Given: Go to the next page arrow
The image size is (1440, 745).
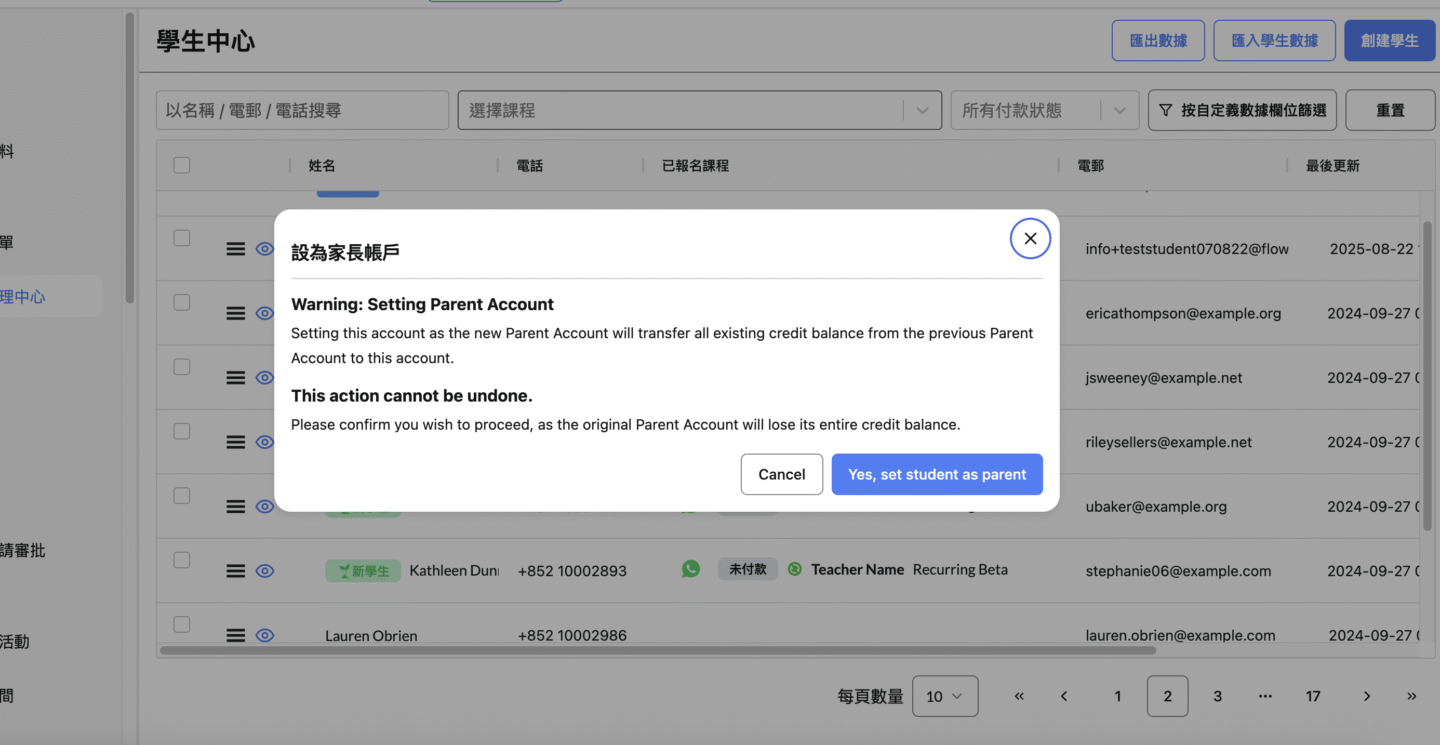Looking at the screenshot, I should 1366,696.
